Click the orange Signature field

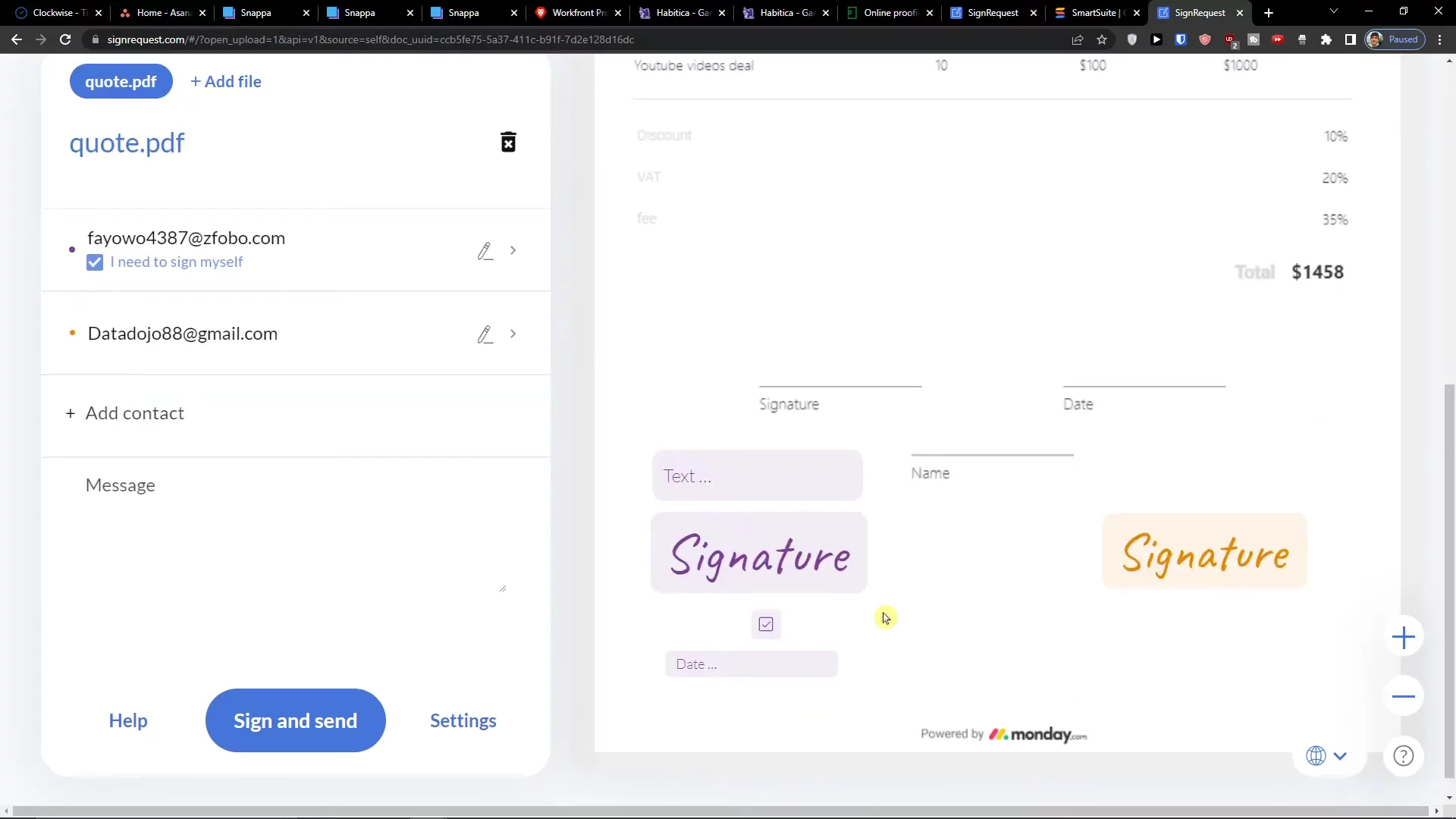[1204, 552]
